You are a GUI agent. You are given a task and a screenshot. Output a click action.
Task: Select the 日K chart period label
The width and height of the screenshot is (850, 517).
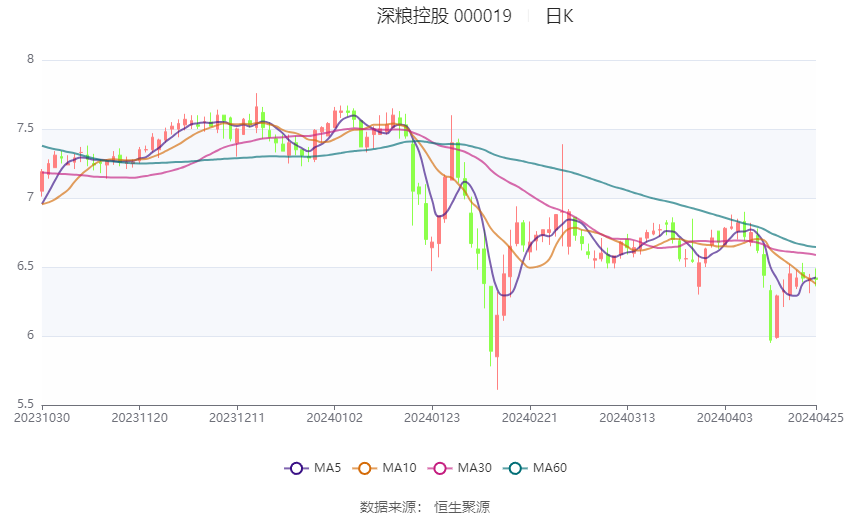pyautogui.click(x=559, y=16)
